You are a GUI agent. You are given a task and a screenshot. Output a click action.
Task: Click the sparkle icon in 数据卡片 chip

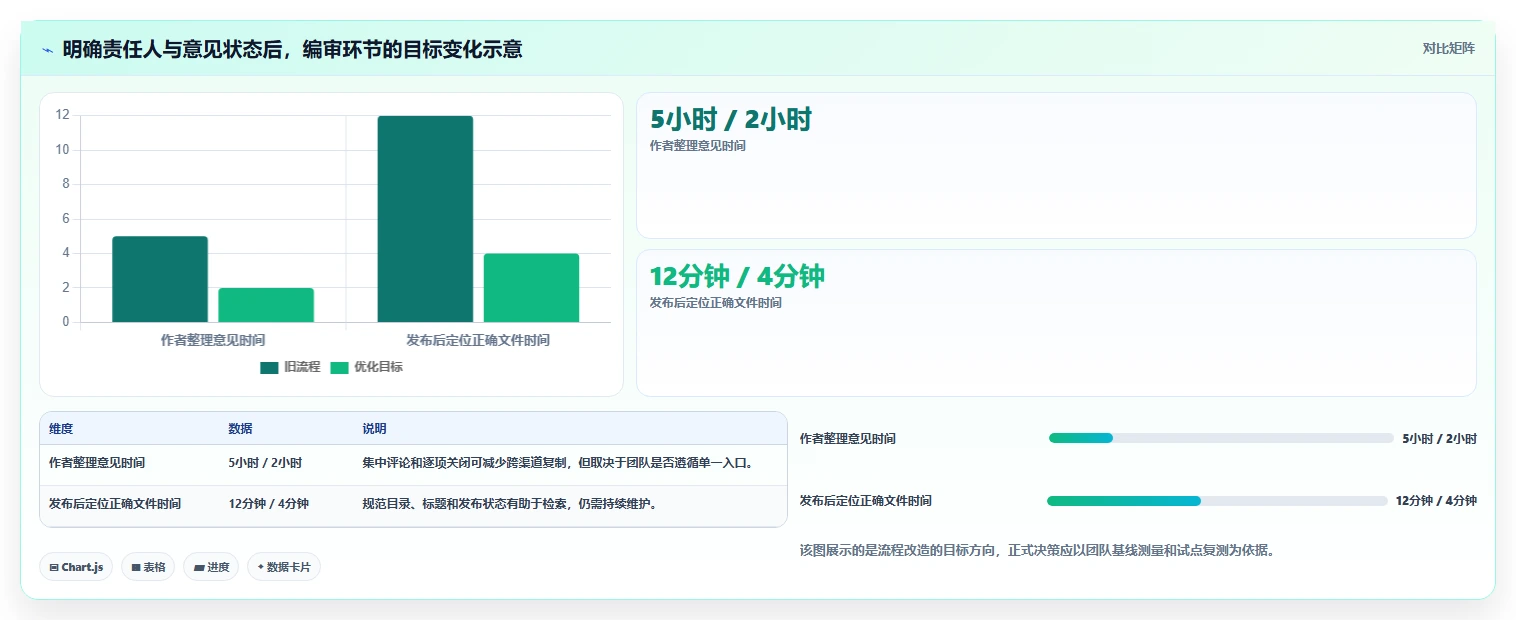point(260,567)
